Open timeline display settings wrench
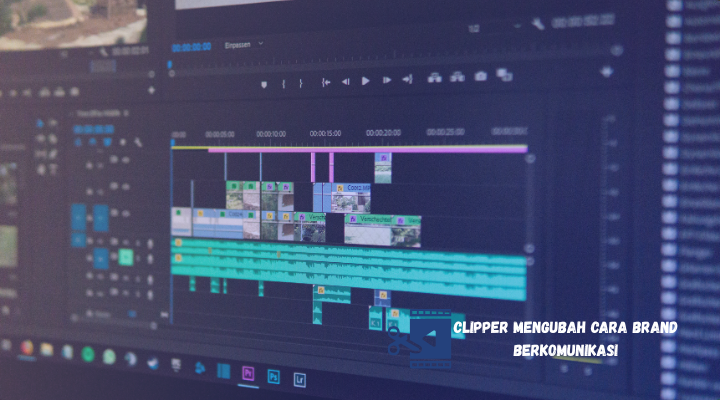Image resolution: width=720 pixels, height=400 pixels. (x=138, y=142)
